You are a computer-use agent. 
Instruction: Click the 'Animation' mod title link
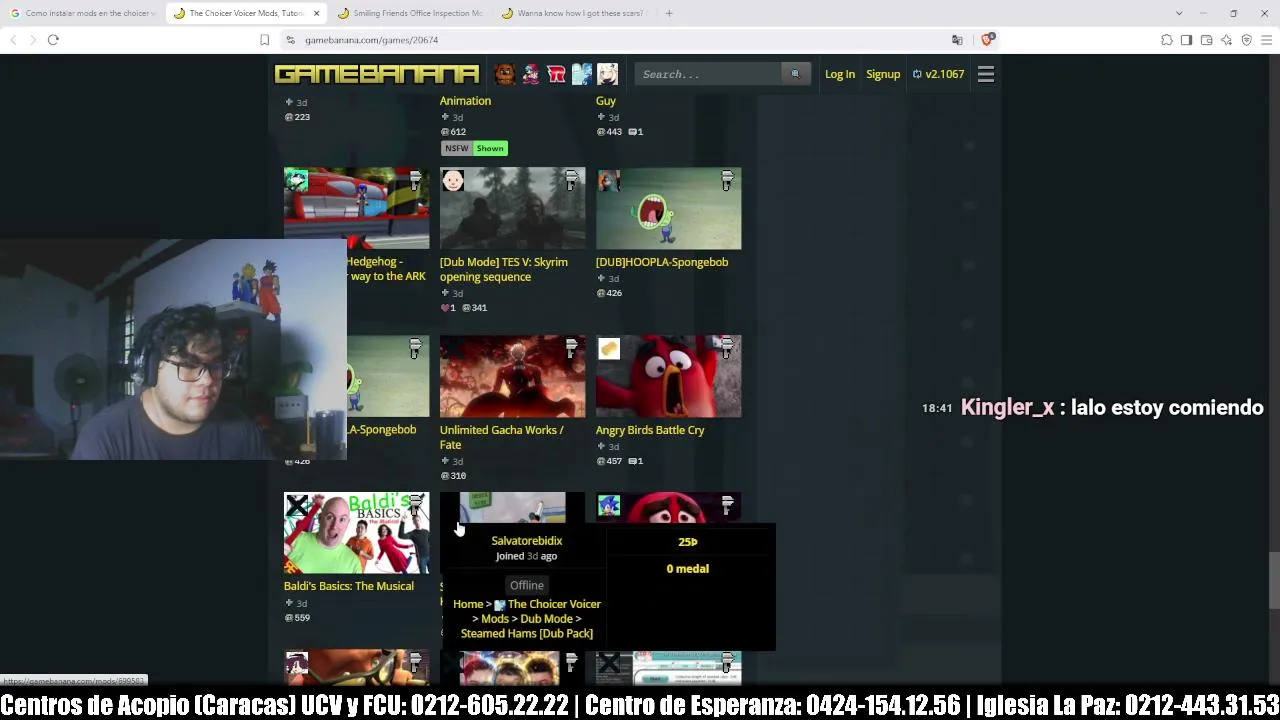coord(466,101)
